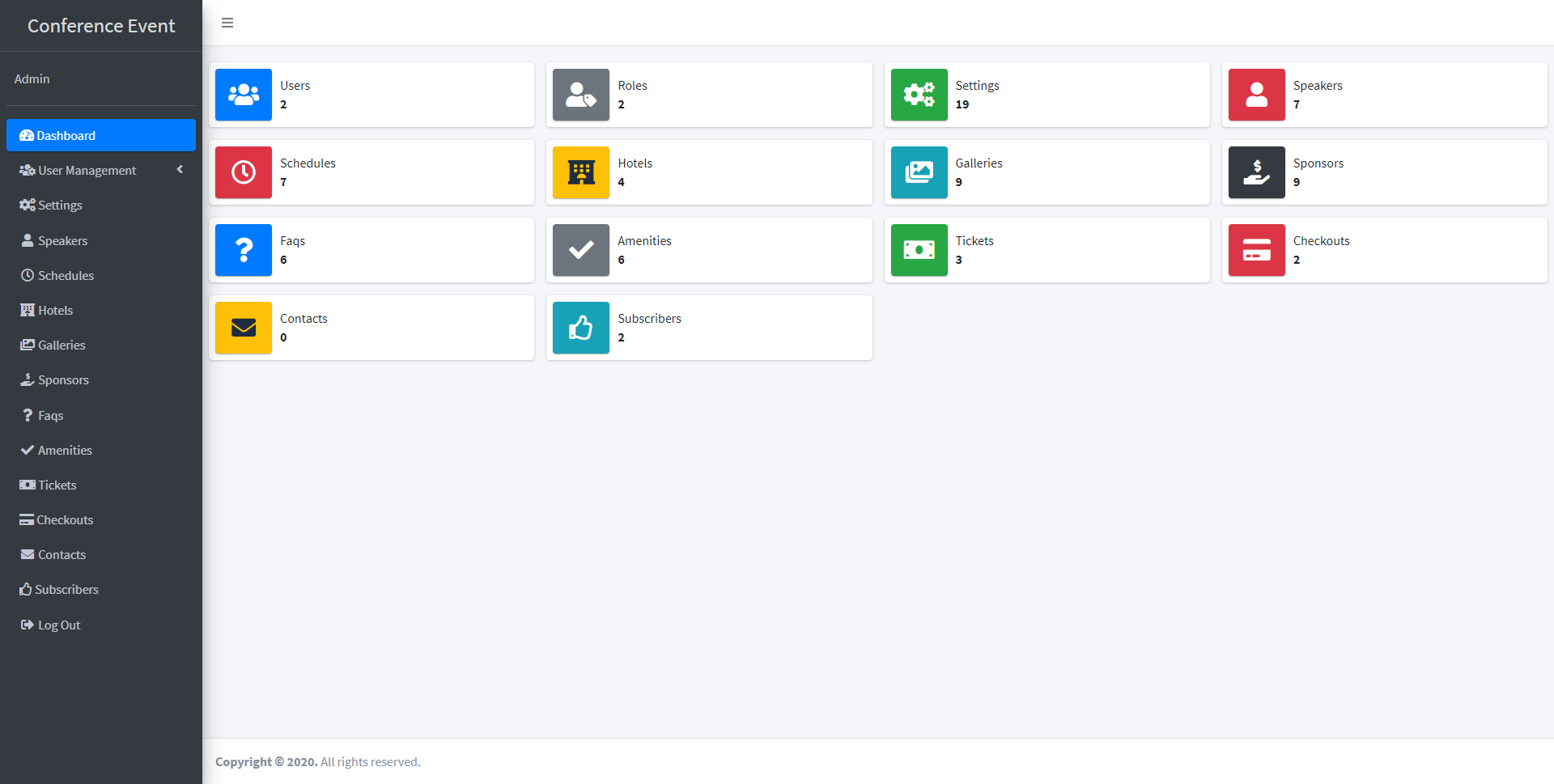Click the Subscribers card label

coord(650,318)
